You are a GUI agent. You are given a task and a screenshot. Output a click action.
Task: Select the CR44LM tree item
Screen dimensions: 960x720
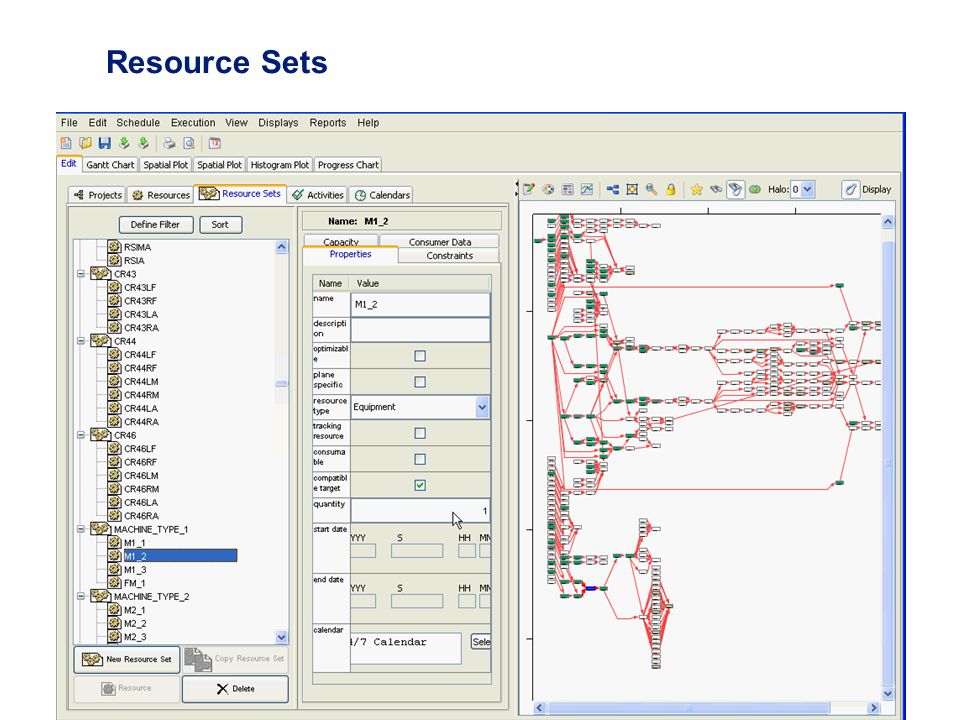point(141,381)
